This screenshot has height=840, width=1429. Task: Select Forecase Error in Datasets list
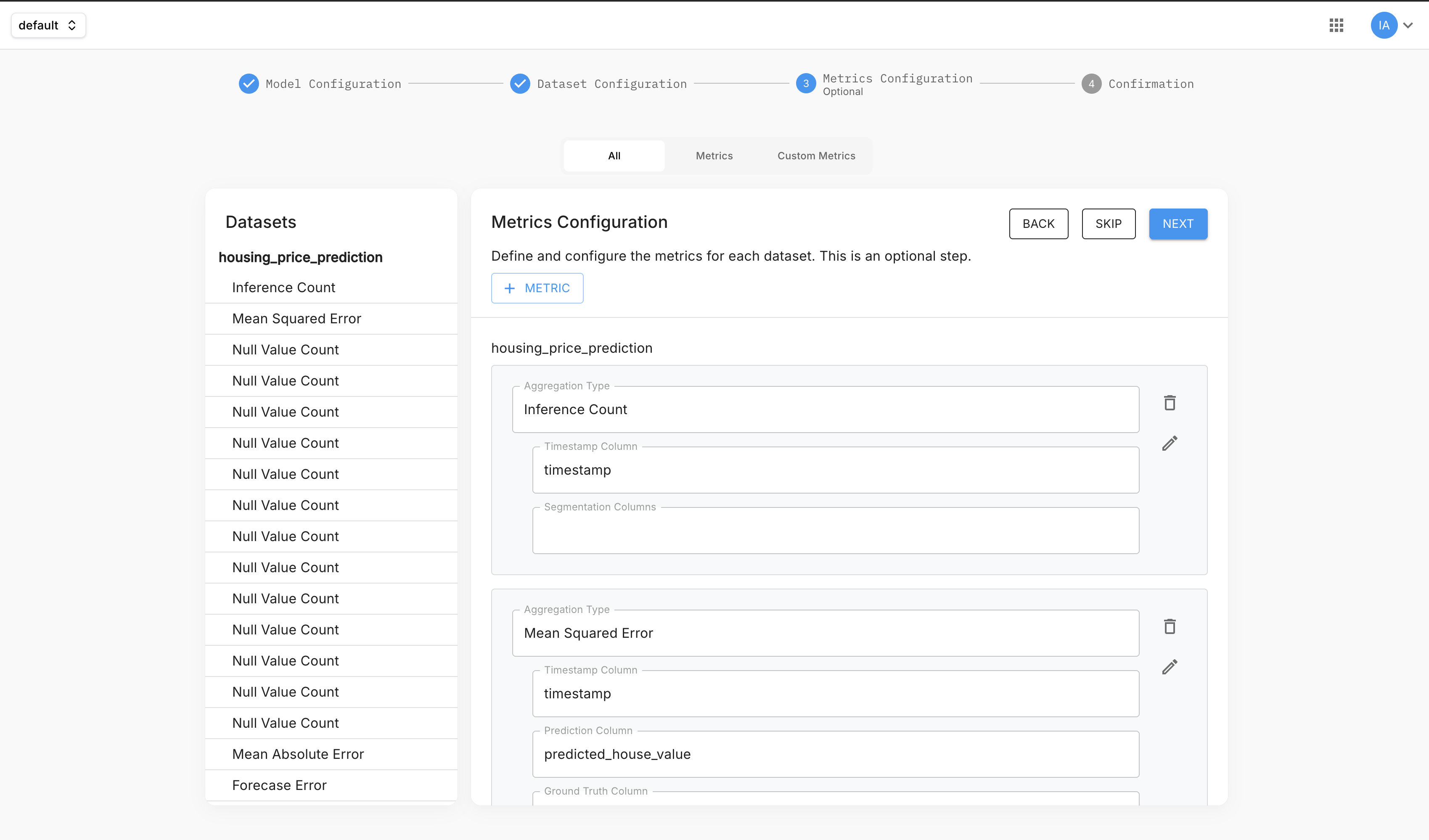(x=331, y=785)
